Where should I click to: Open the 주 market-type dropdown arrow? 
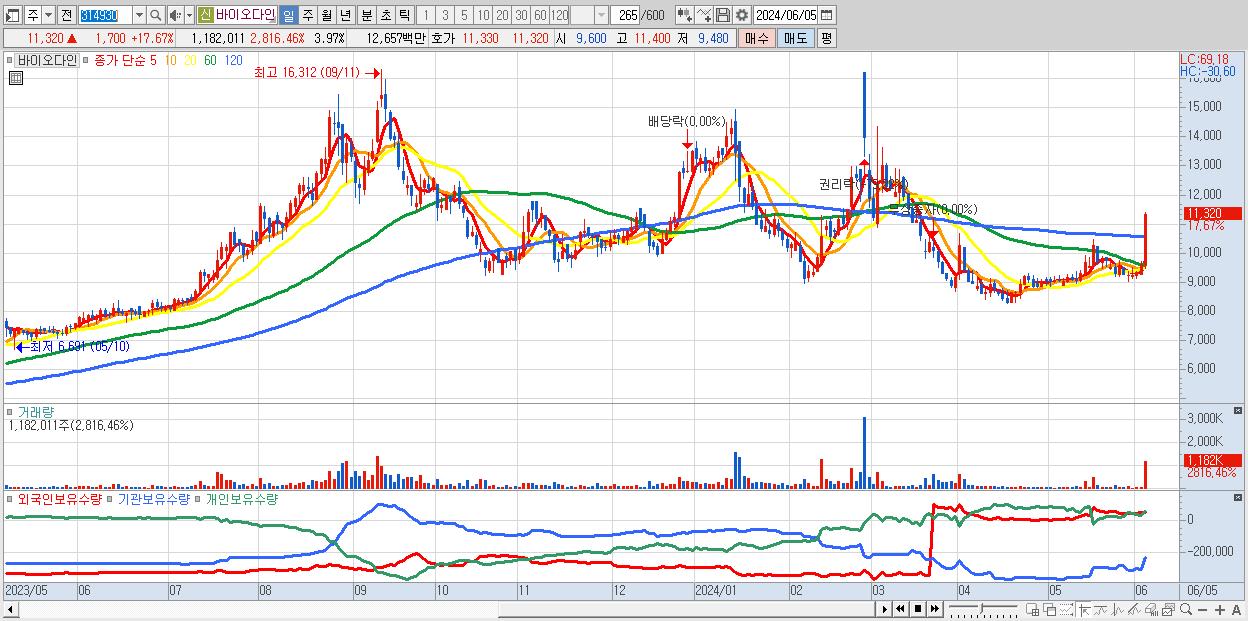tap(48, 15)
